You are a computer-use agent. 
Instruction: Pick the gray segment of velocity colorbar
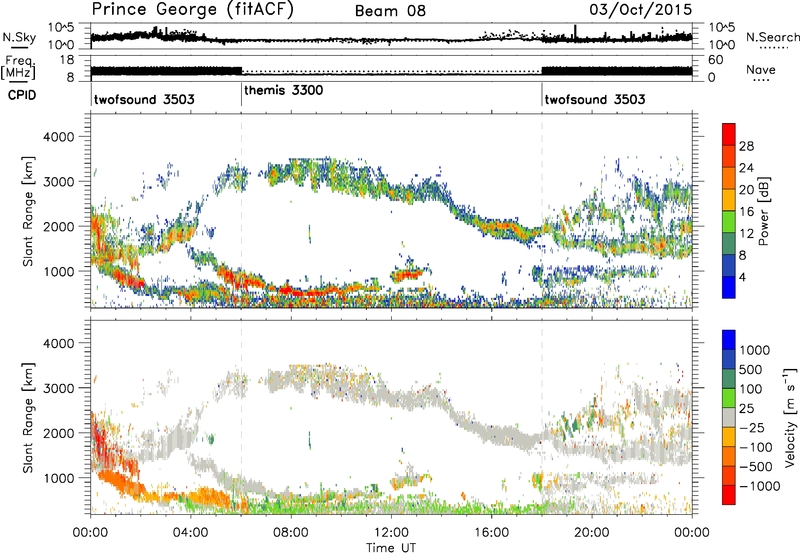[729, 418]
